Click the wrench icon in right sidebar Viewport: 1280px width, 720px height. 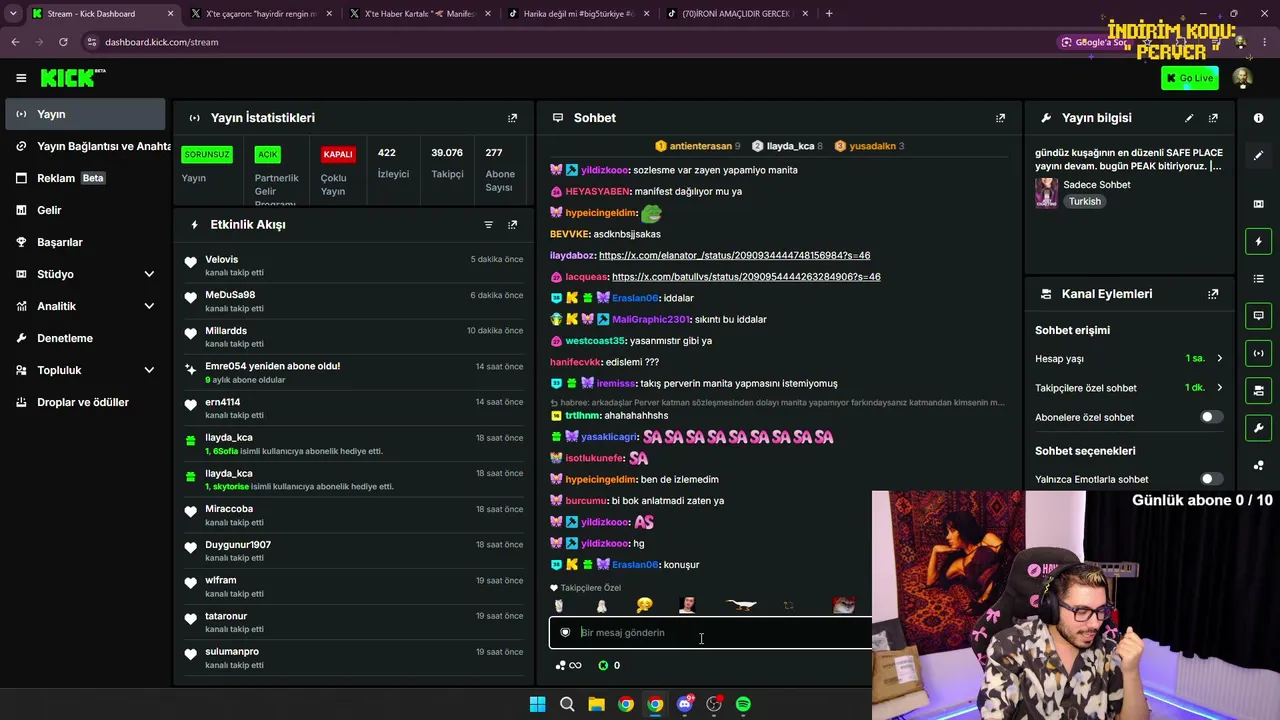tap(1258, 428)
